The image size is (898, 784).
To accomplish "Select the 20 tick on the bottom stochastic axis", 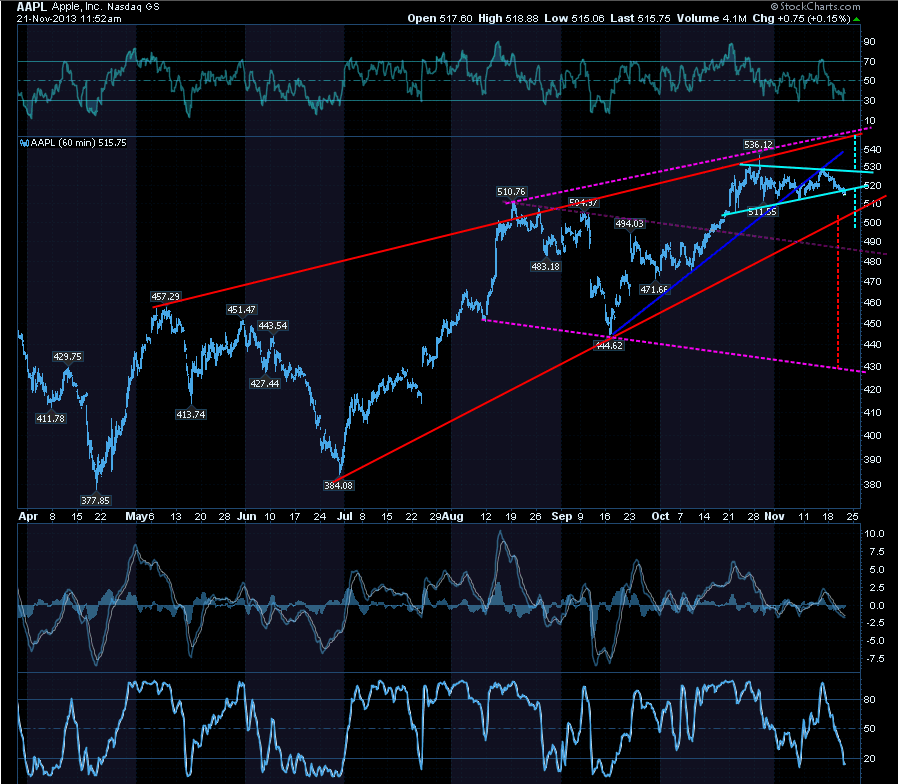I will (x=869, y=758).
